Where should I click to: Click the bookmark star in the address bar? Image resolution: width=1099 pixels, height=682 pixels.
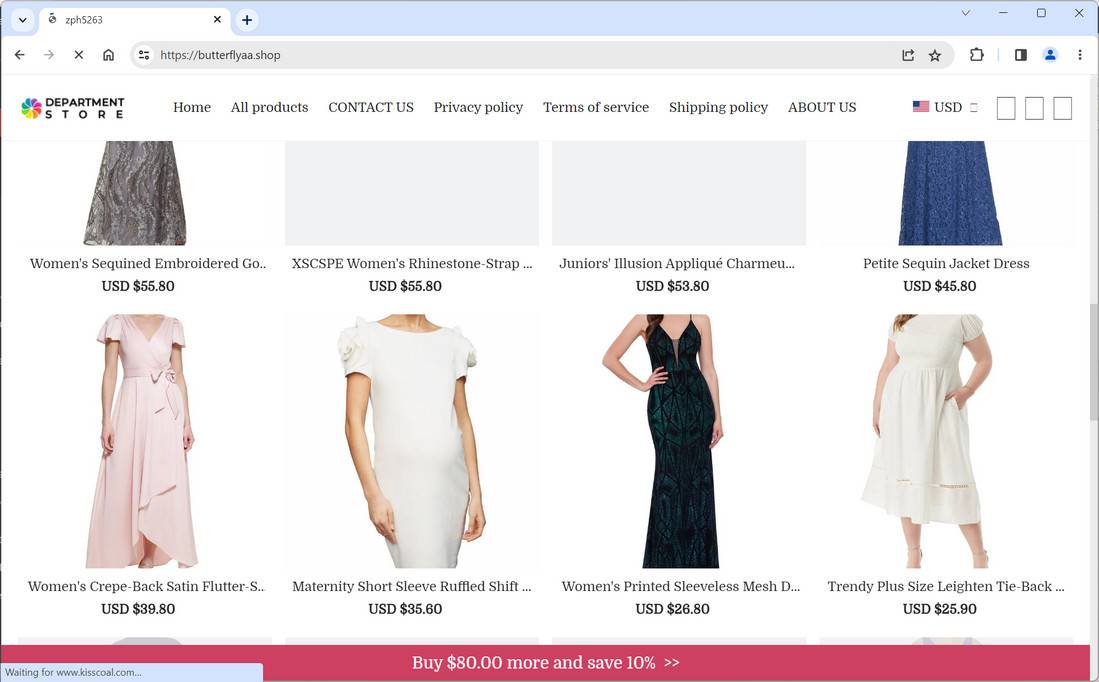pyautogui.click(x=934, y=55)
